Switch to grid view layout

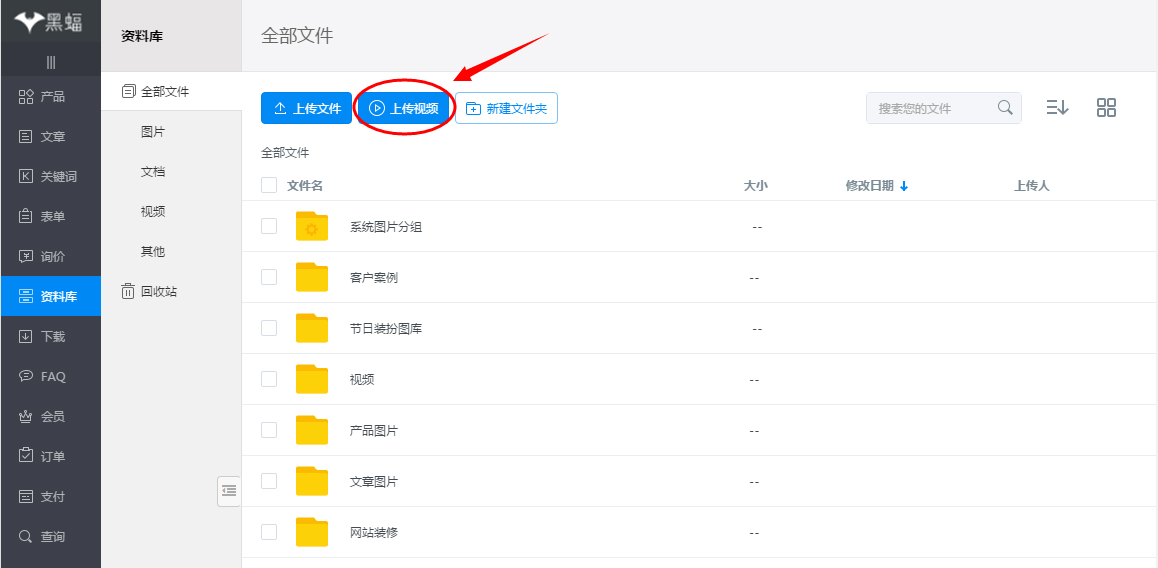pyautogui.click(x=1106, y=108)
